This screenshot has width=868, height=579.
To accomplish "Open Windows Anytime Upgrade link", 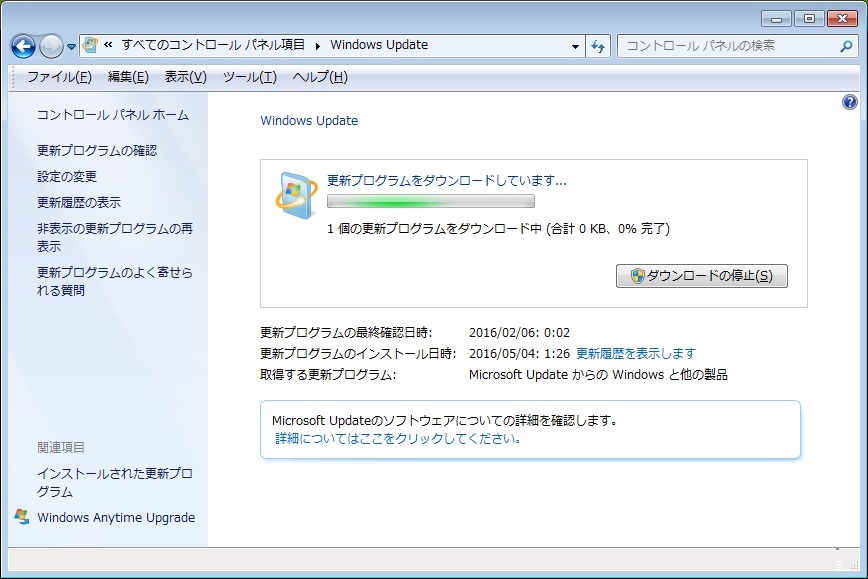I will (116, 518).
